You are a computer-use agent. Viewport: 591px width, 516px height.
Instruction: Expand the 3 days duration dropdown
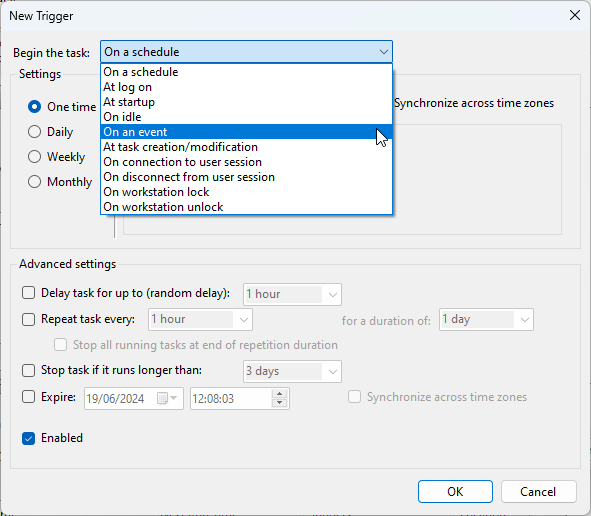(x=332, y=372)
